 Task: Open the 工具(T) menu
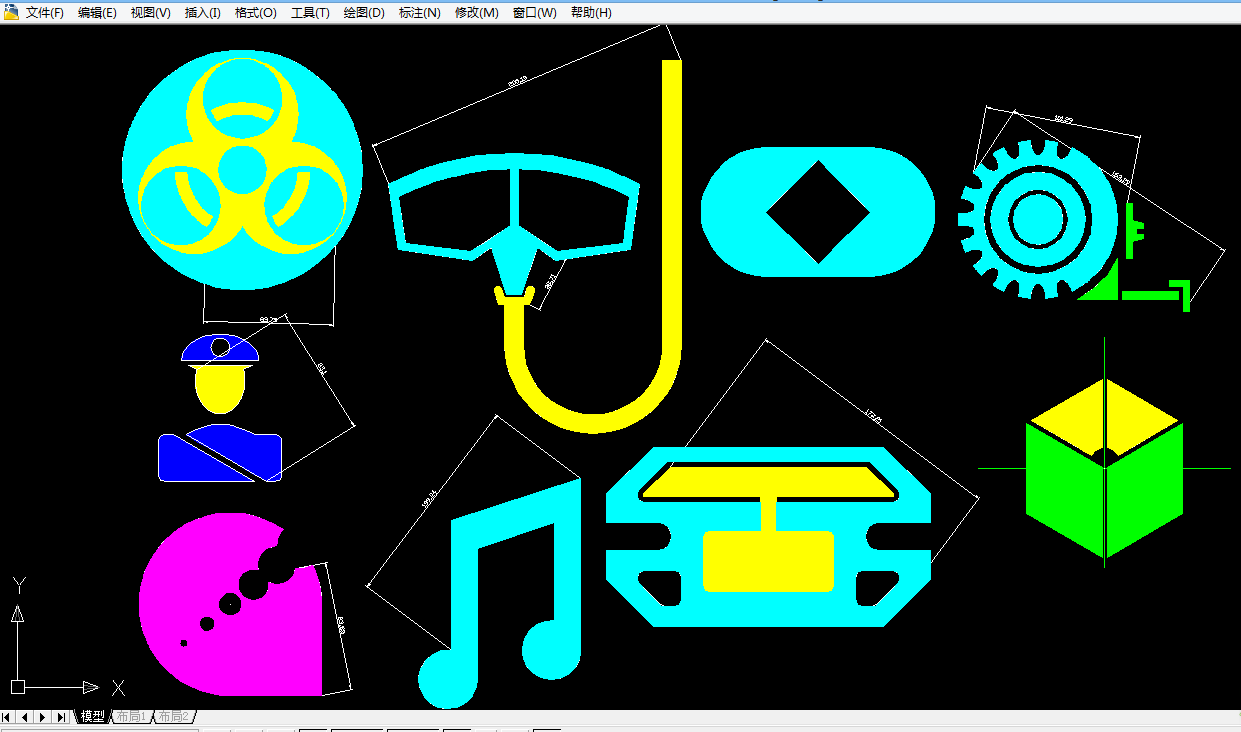(310, 13)
